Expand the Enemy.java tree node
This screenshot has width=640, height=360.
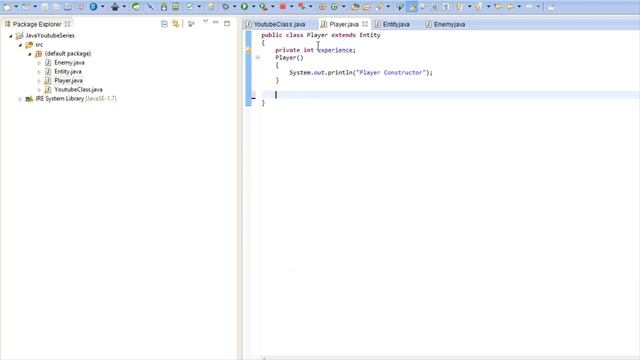click(39, 63)
